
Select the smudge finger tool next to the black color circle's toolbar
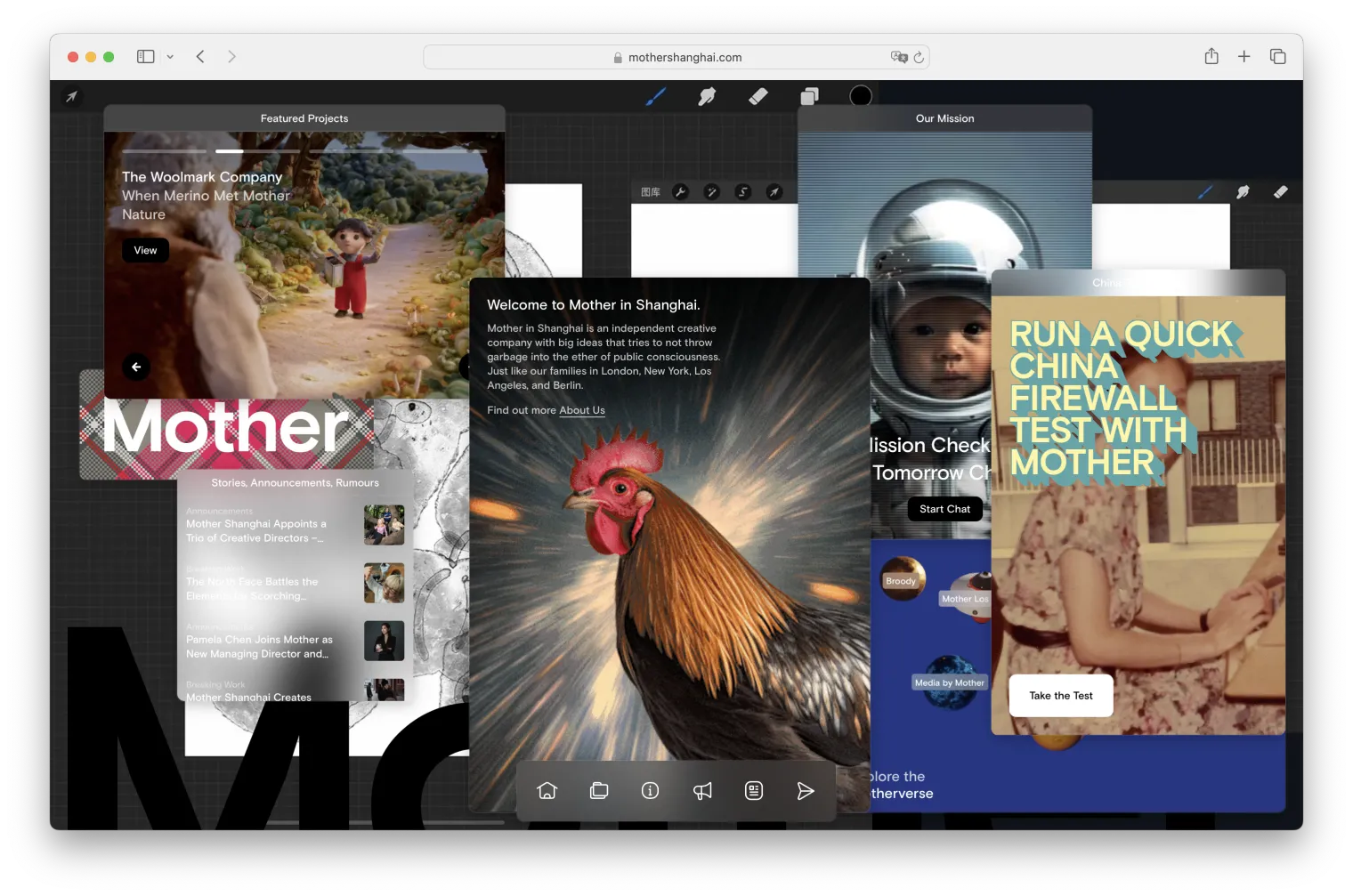pos(707,96)
